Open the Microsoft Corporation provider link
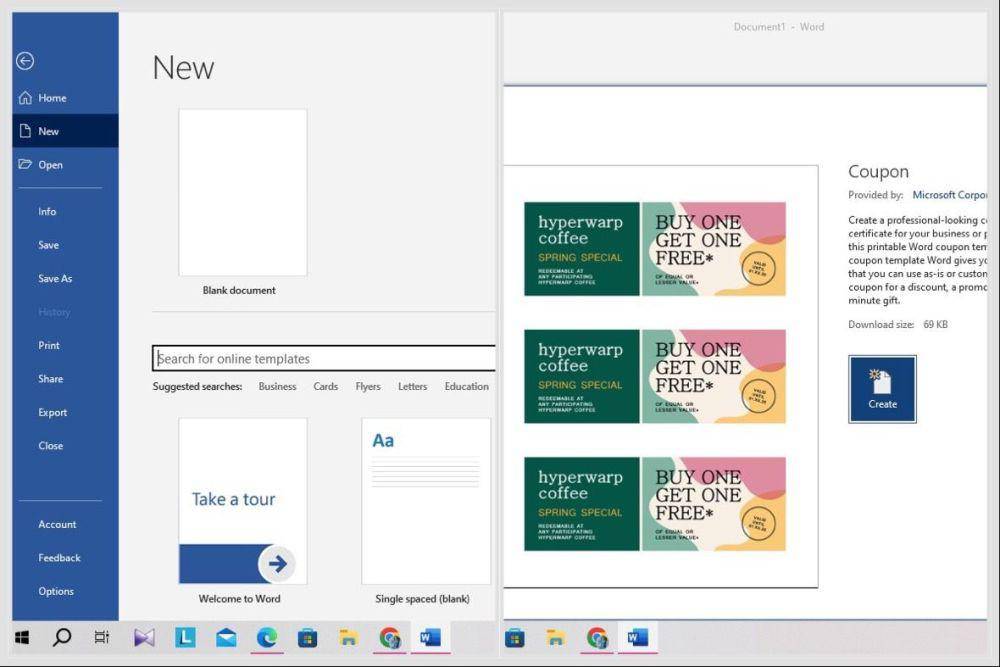 click(x=950, y=194)
